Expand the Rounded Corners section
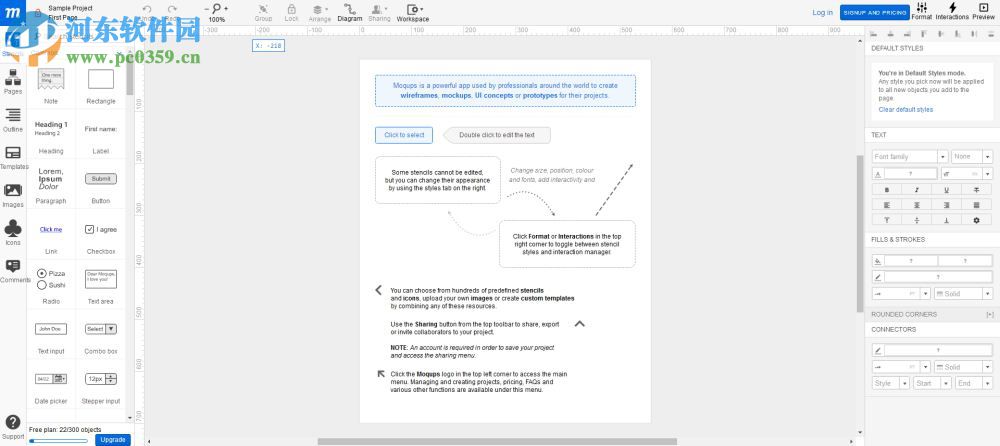Screen dimensions: 1000x446 point(990,315)
